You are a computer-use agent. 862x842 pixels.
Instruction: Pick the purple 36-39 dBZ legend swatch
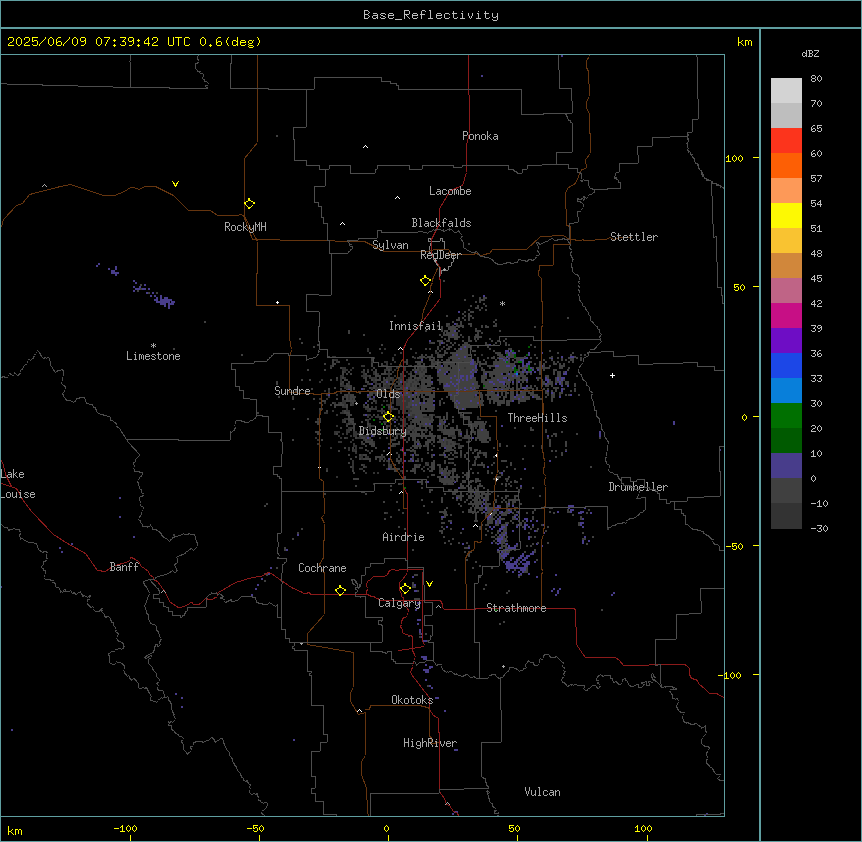(786, 341)
